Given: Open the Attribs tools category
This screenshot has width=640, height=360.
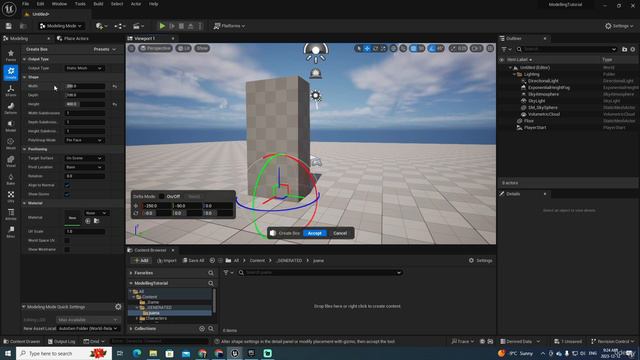Looking at the screenshot, I should (11, 214).
